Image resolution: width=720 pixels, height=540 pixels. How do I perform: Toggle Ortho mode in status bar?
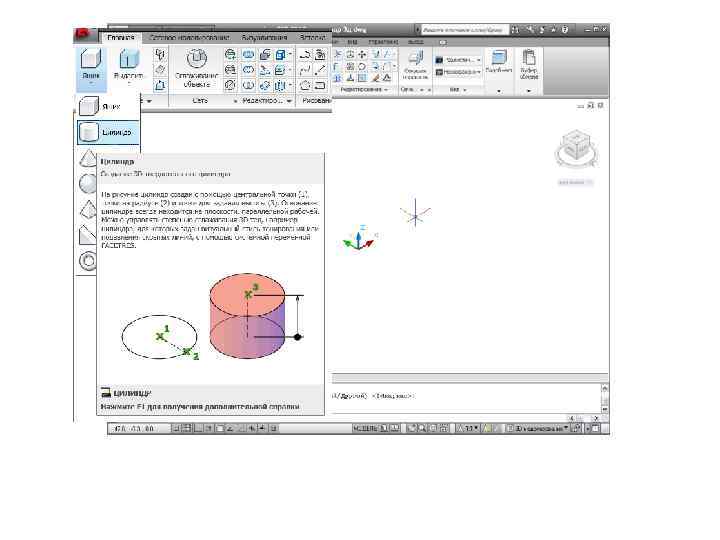[198, 428]
